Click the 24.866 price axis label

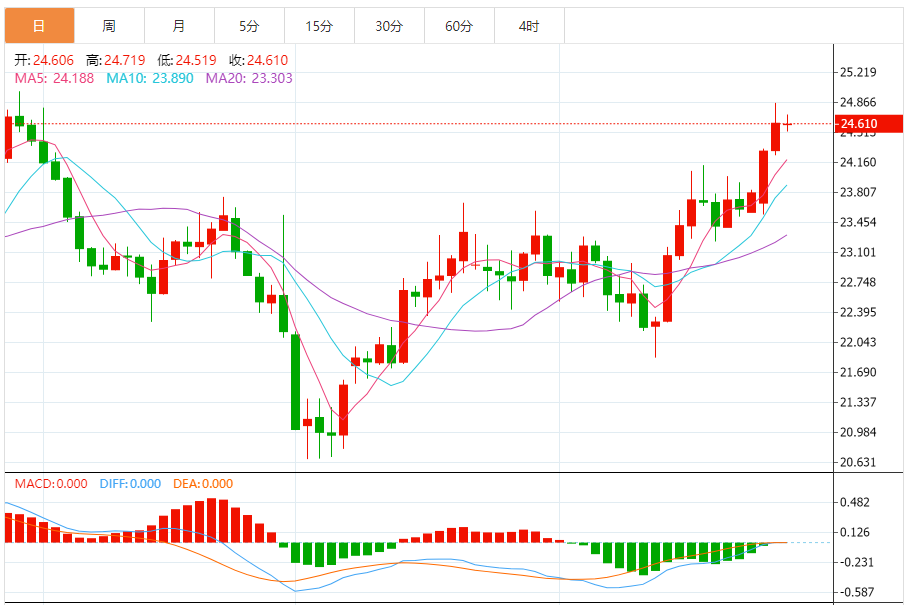tap(858, 102)
